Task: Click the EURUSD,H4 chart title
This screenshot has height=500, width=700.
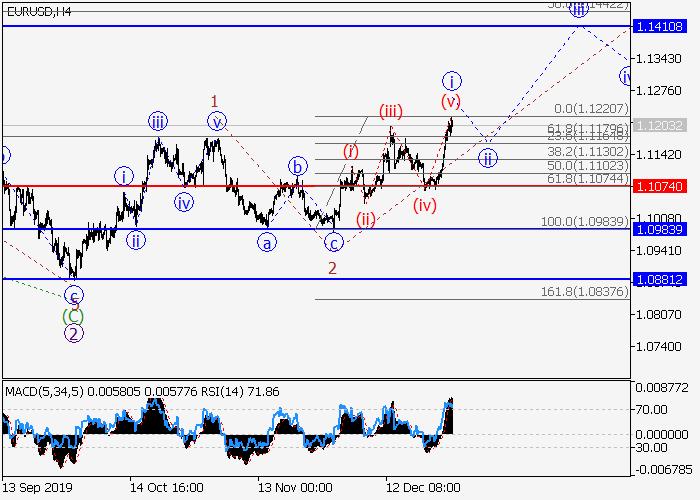Action: [x=39, y=11]
